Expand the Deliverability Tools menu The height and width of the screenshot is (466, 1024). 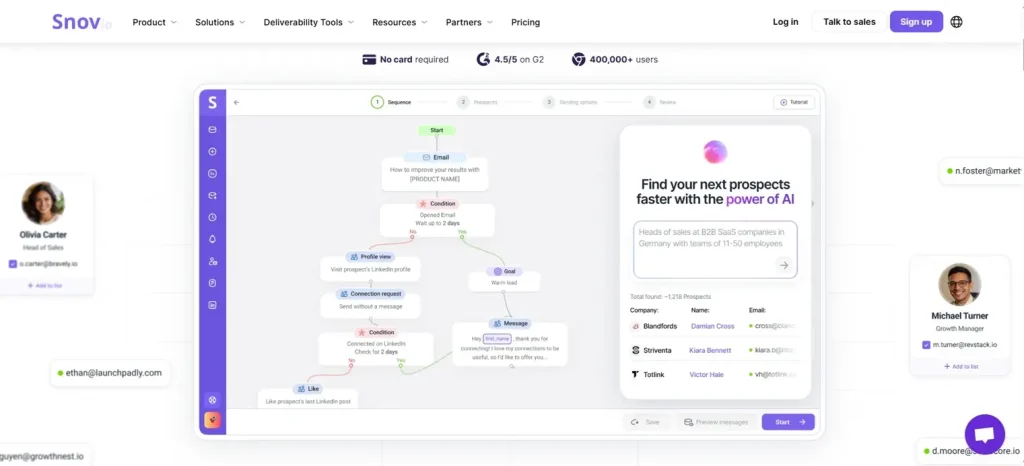309,22
